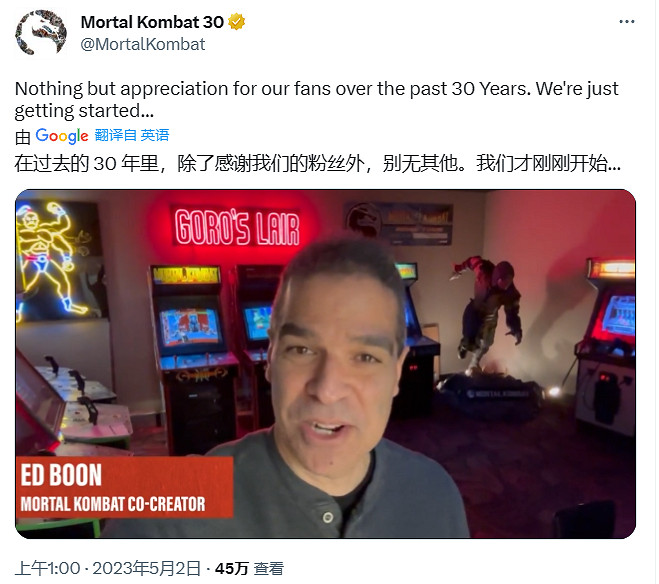
Task: Click the dragon logo wall banner in video
Action: [398, 224]
